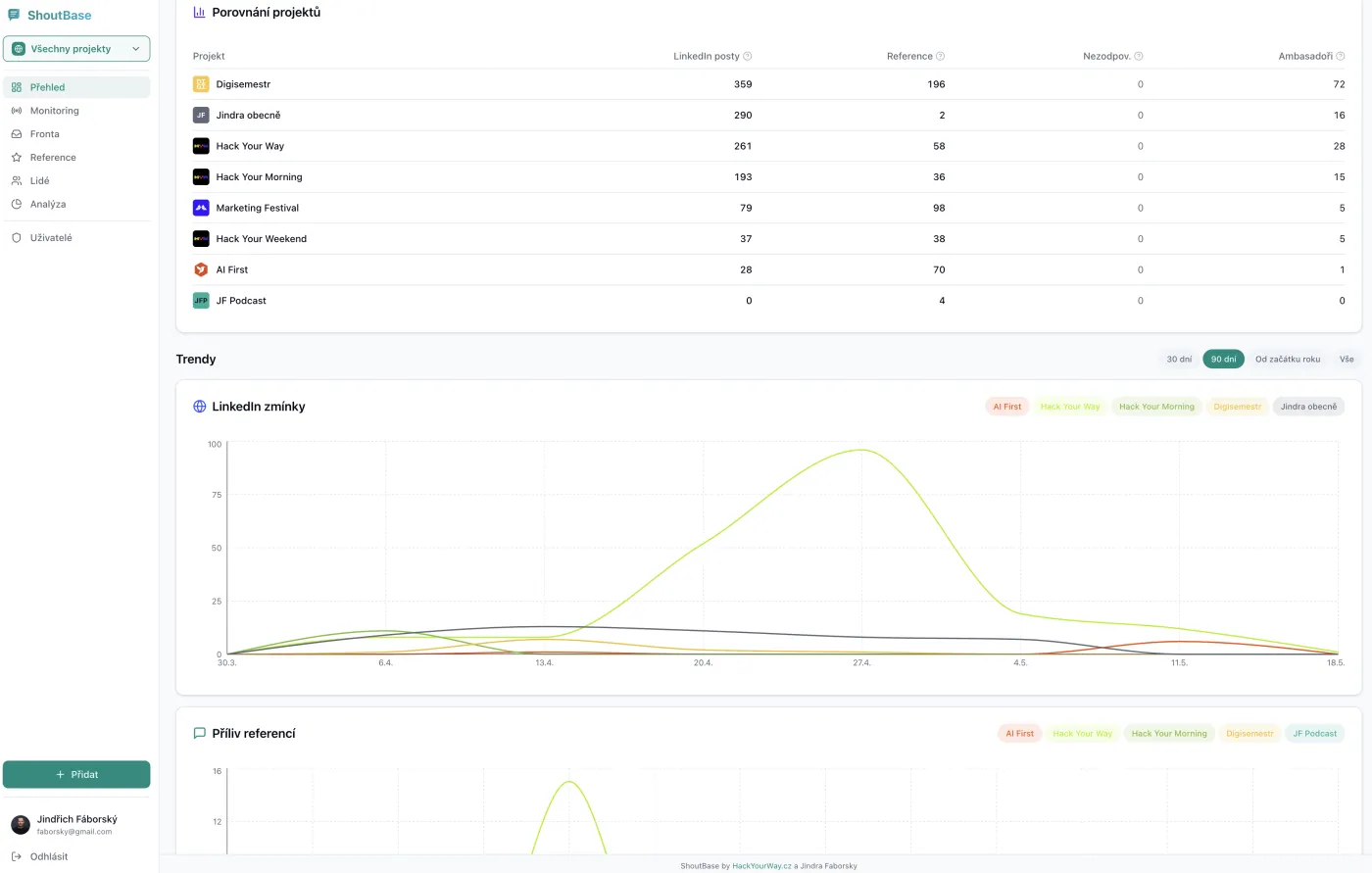This screenshot has height=873, width=1372.
Task: Open Fronta section
Action: tap(76, 134)
